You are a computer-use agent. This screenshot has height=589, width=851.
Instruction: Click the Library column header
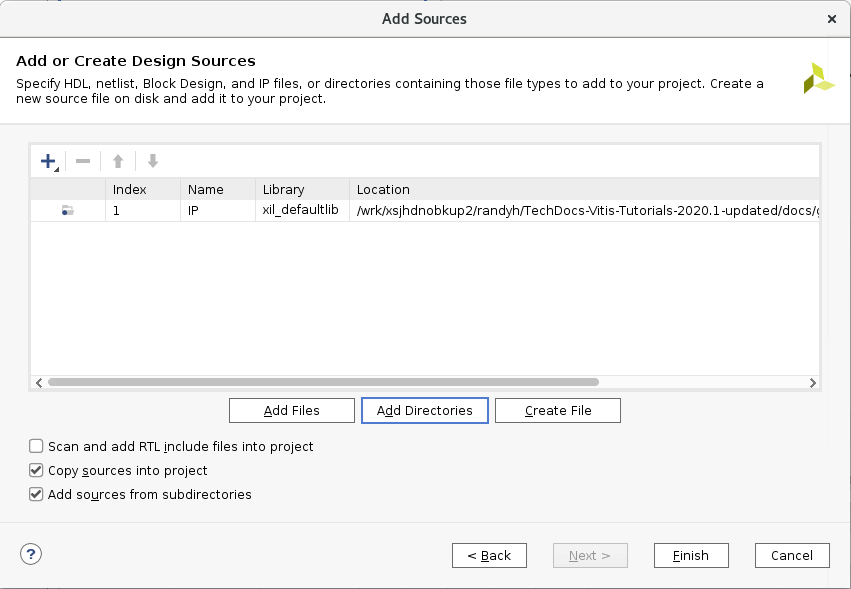(x=303, y=189)
